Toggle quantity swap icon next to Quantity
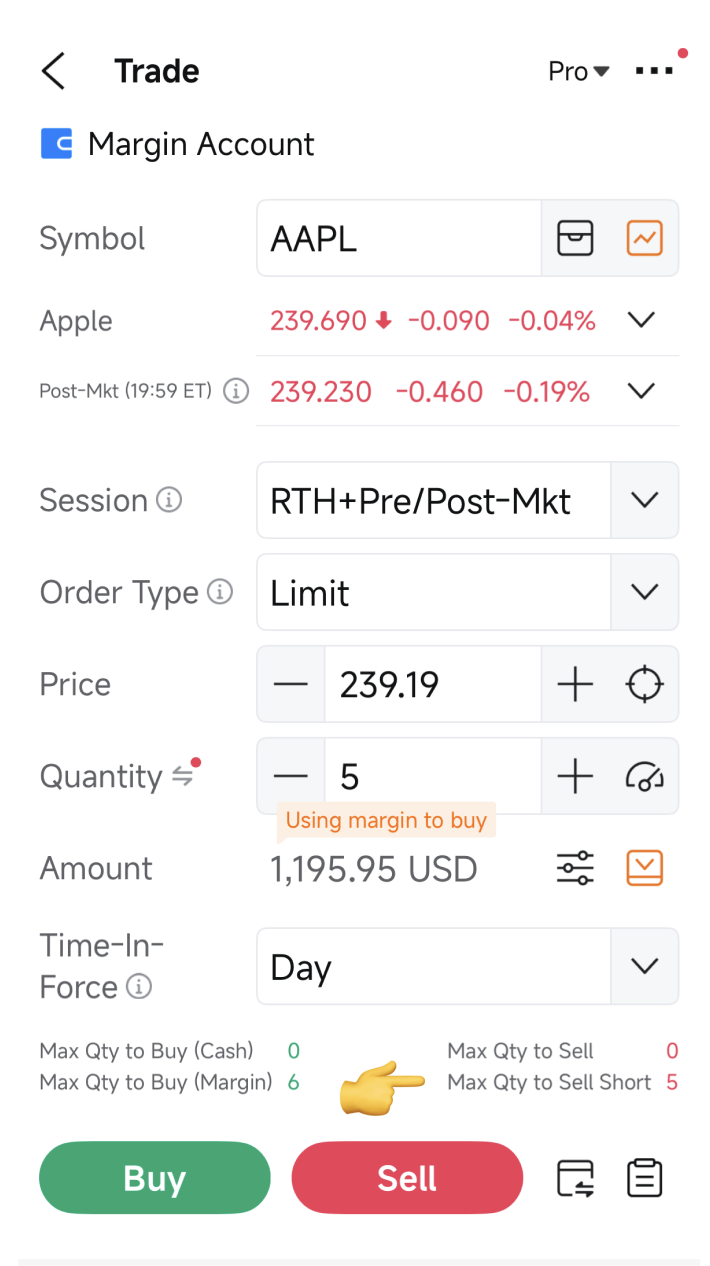710x1266 pixels. [x=182, y=776]
